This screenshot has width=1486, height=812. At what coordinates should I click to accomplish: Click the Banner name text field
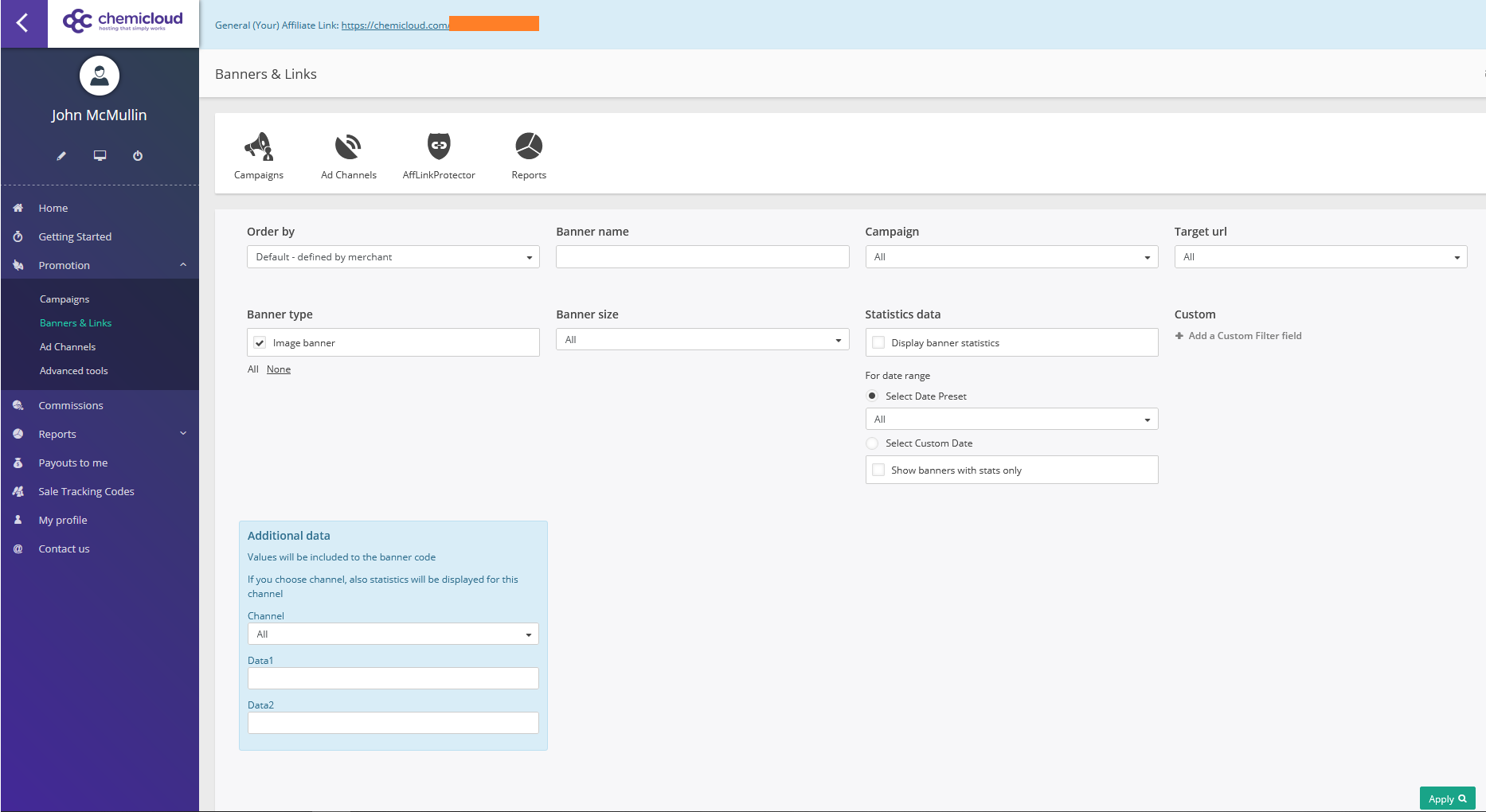(702, 257)
